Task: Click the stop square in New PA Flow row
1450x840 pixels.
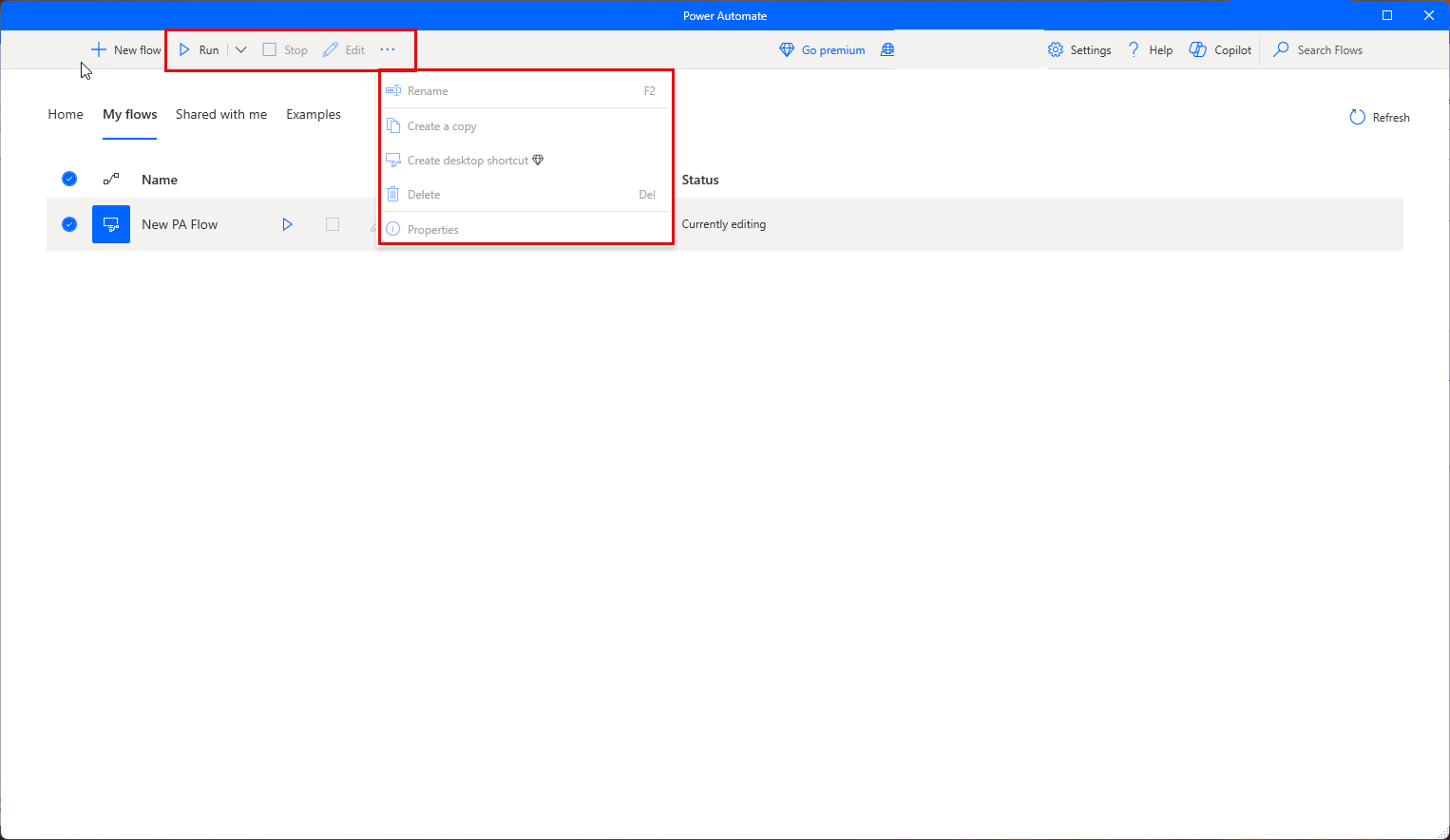Action: click(x=332, y=224)
